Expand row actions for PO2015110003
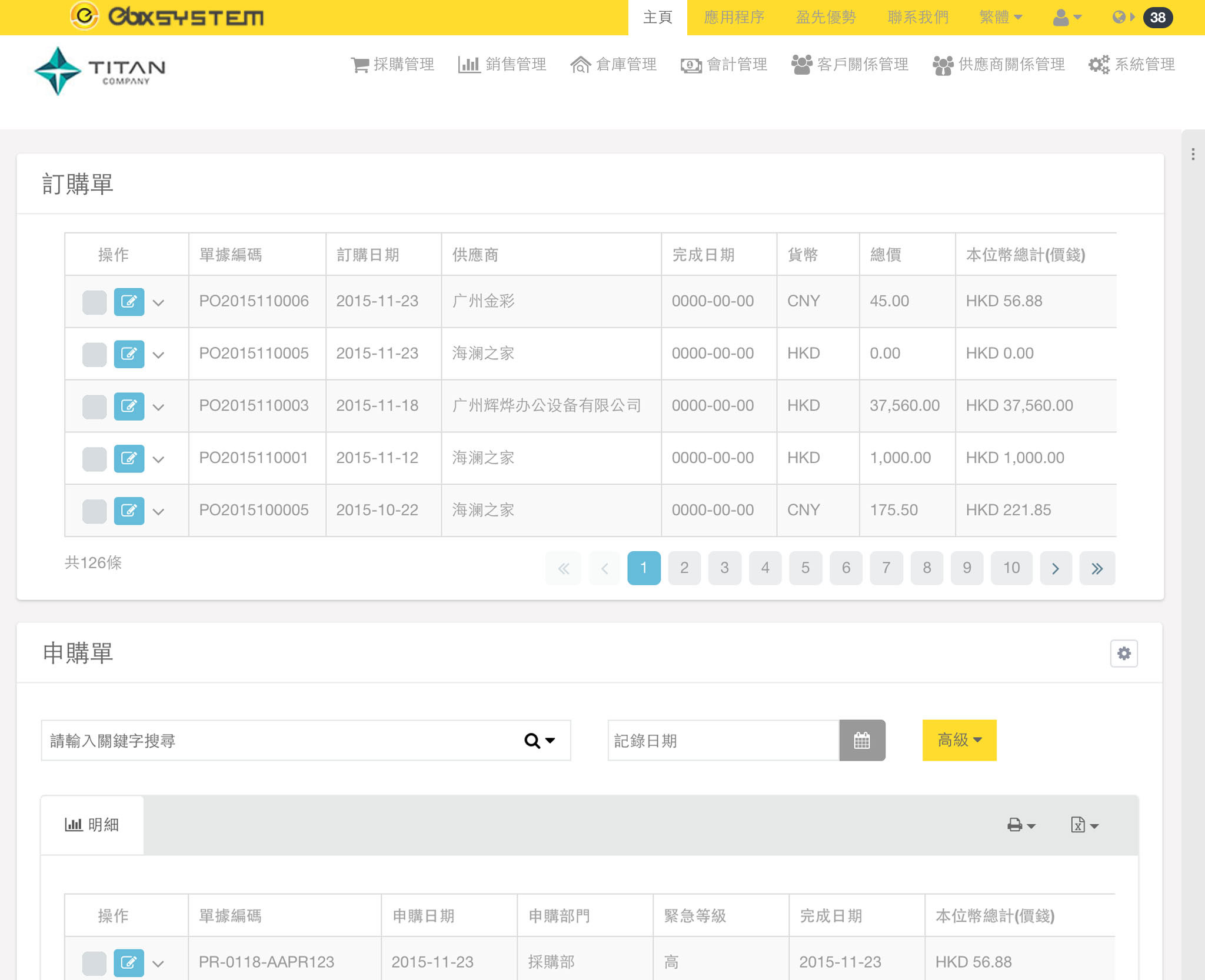 click(158, 407)
